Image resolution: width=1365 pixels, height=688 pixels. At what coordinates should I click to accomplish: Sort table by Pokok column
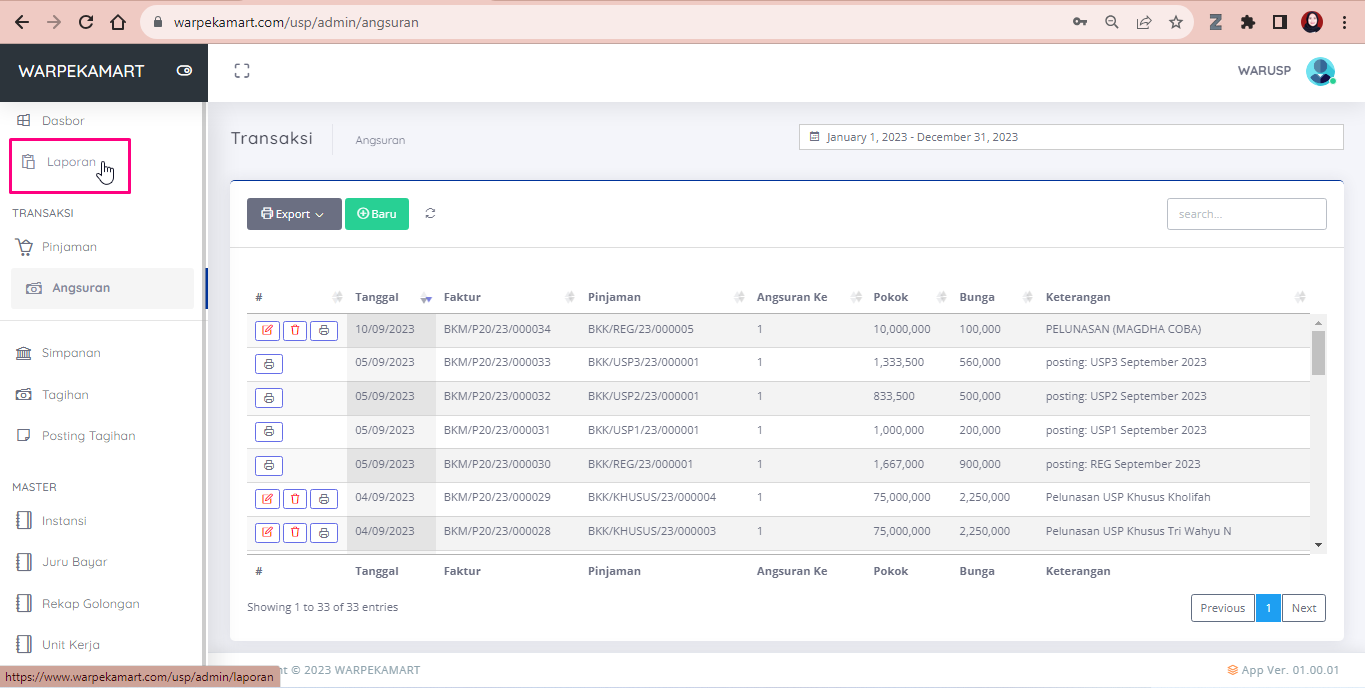908,297
